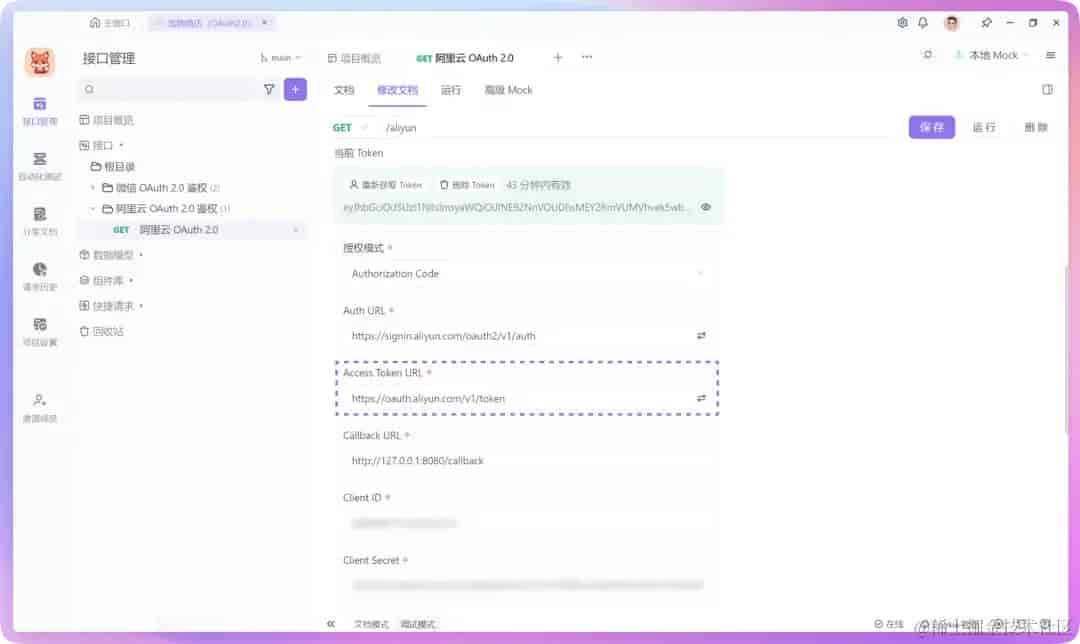Viewport: 1080px width, 644px height.
Task: Click the 删除 button
Action: (x=1036, y=127)
